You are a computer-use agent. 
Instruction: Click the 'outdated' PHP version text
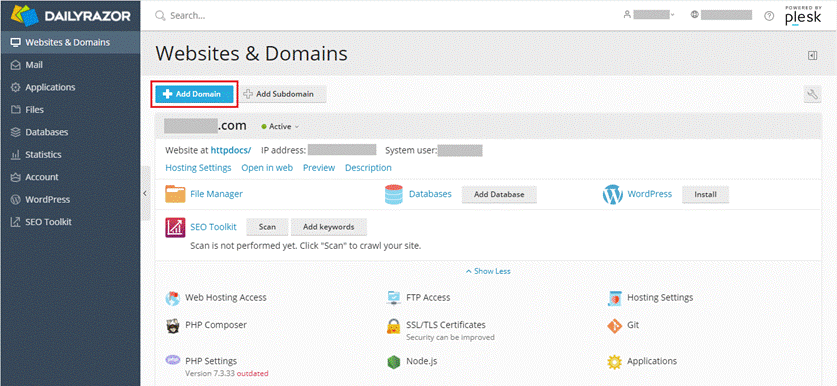252,373
